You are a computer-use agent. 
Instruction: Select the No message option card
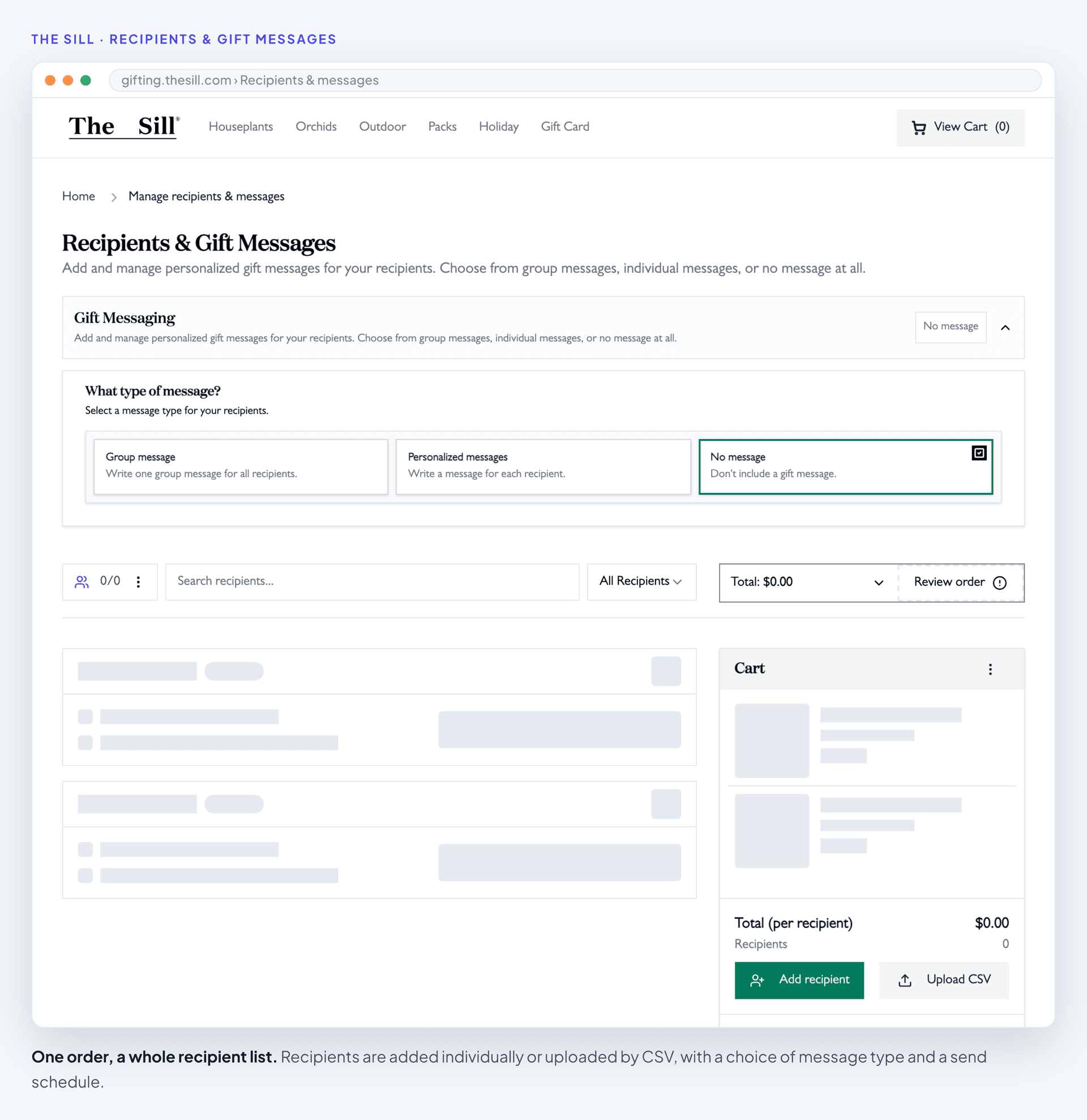point(845,466)
